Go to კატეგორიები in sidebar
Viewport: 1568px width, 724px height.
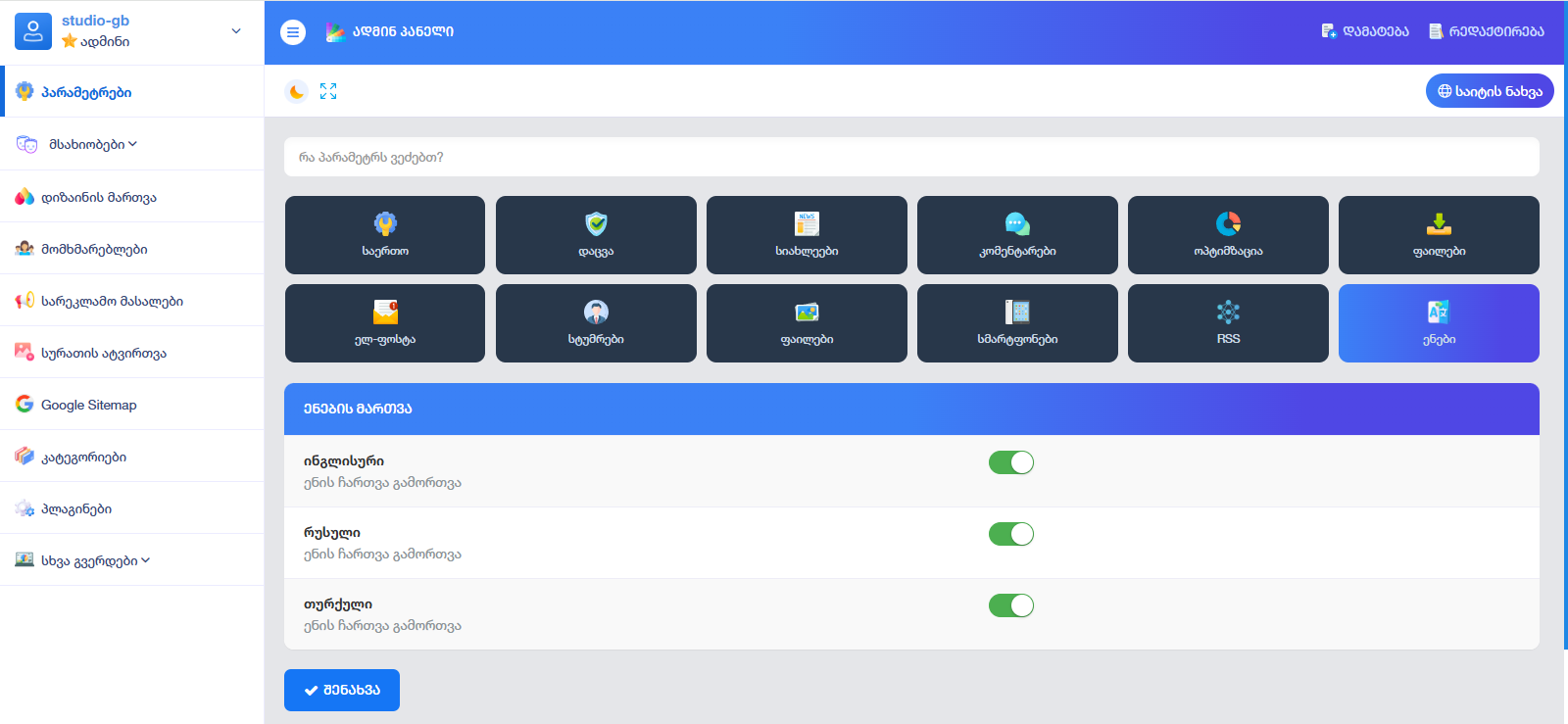click(83, 457)
